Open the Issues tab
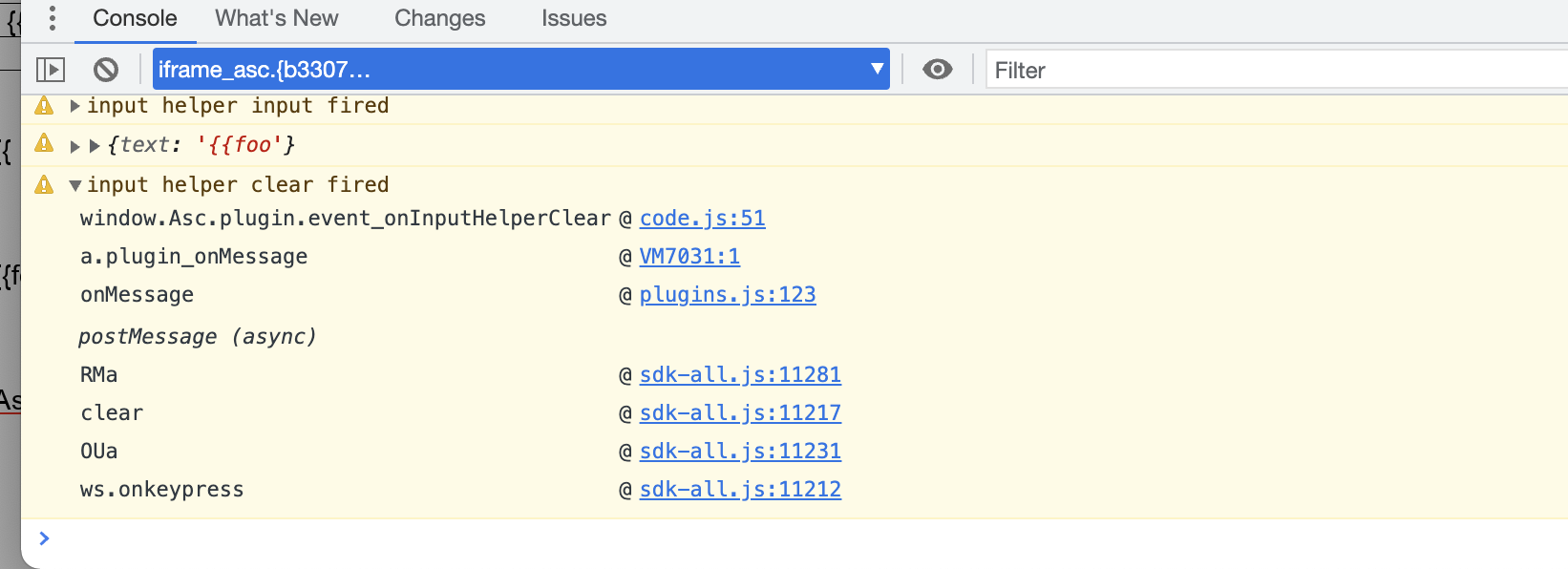Screen dimensions: 1568x569 pos(574,18)
